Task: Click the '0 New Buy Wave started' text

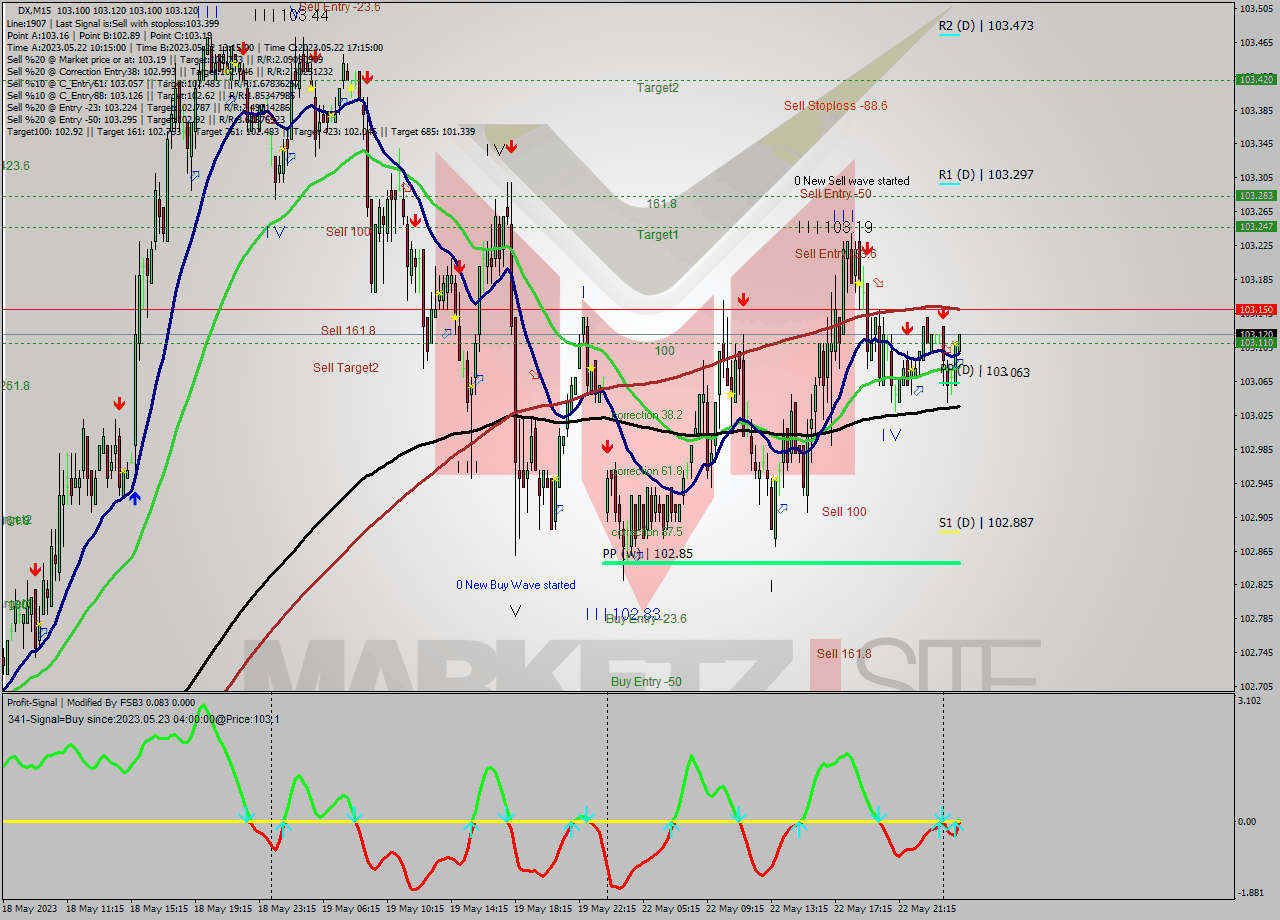Action: point(516,585)
